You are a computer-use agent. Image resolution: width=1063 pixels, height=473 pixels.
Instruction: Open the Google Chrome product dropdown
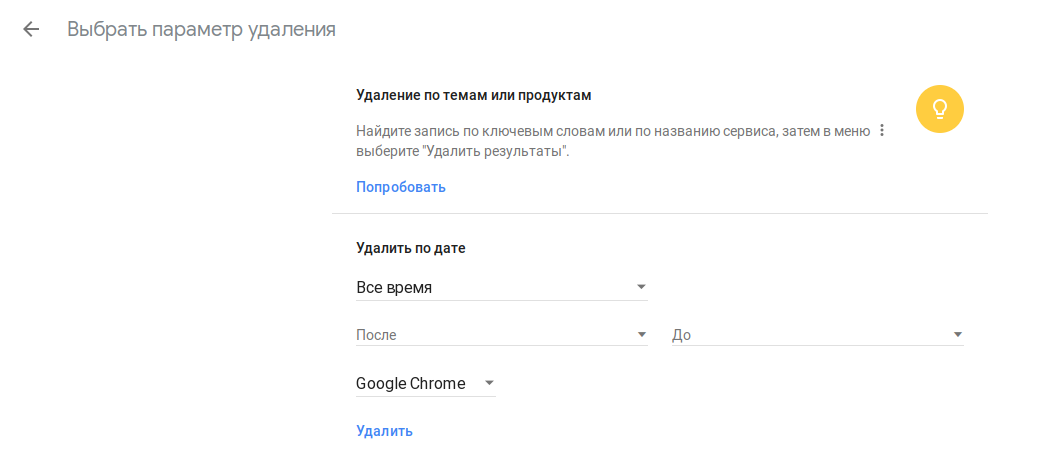tap(411, 383)
